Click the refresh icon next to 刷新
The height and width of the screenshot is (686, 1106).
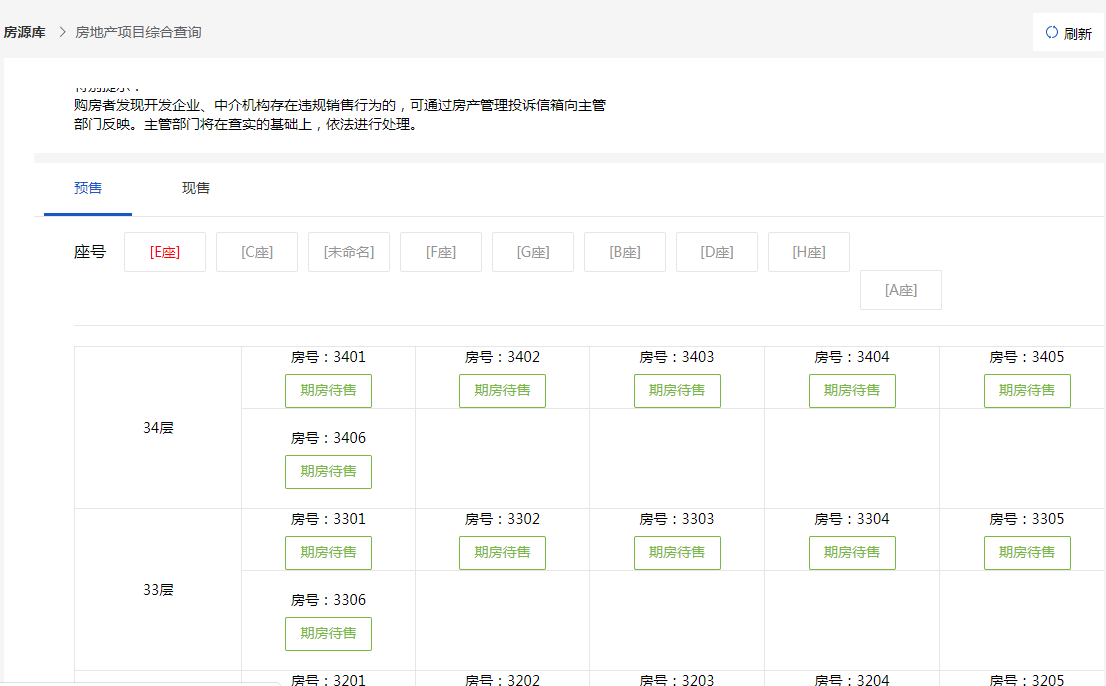point(1050,33)
